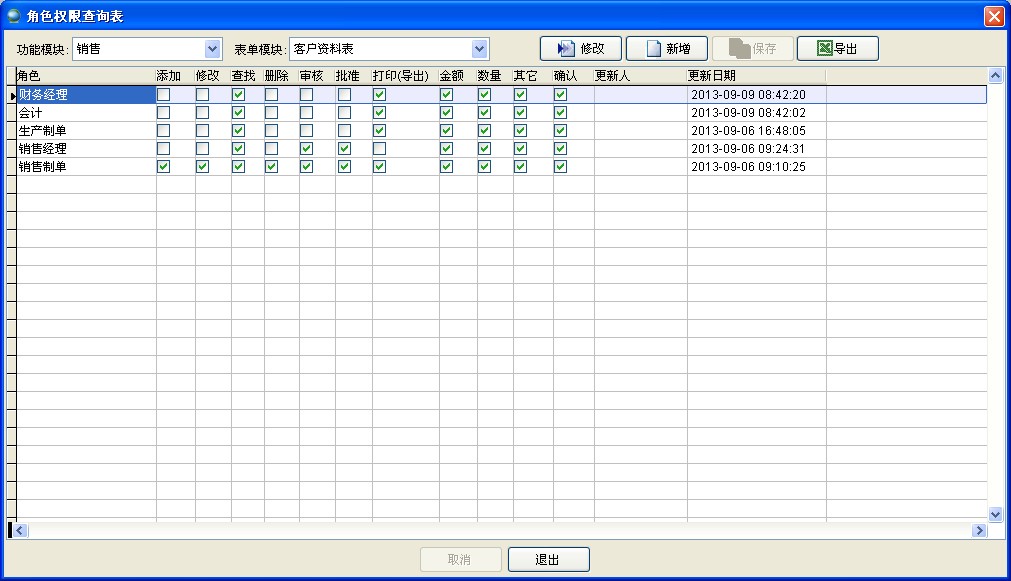The width and height of the screenshot is (1011, 581).
Task: Click the vertical scrollbar down arrow
Action: [995, 514]
